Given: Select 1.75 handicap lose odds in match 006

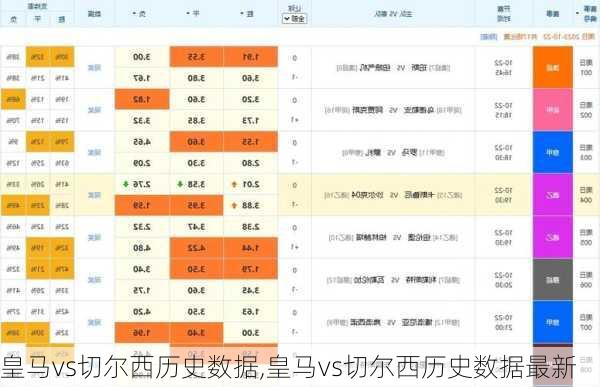Looking at the screenshot, I should tap(142, 291).
